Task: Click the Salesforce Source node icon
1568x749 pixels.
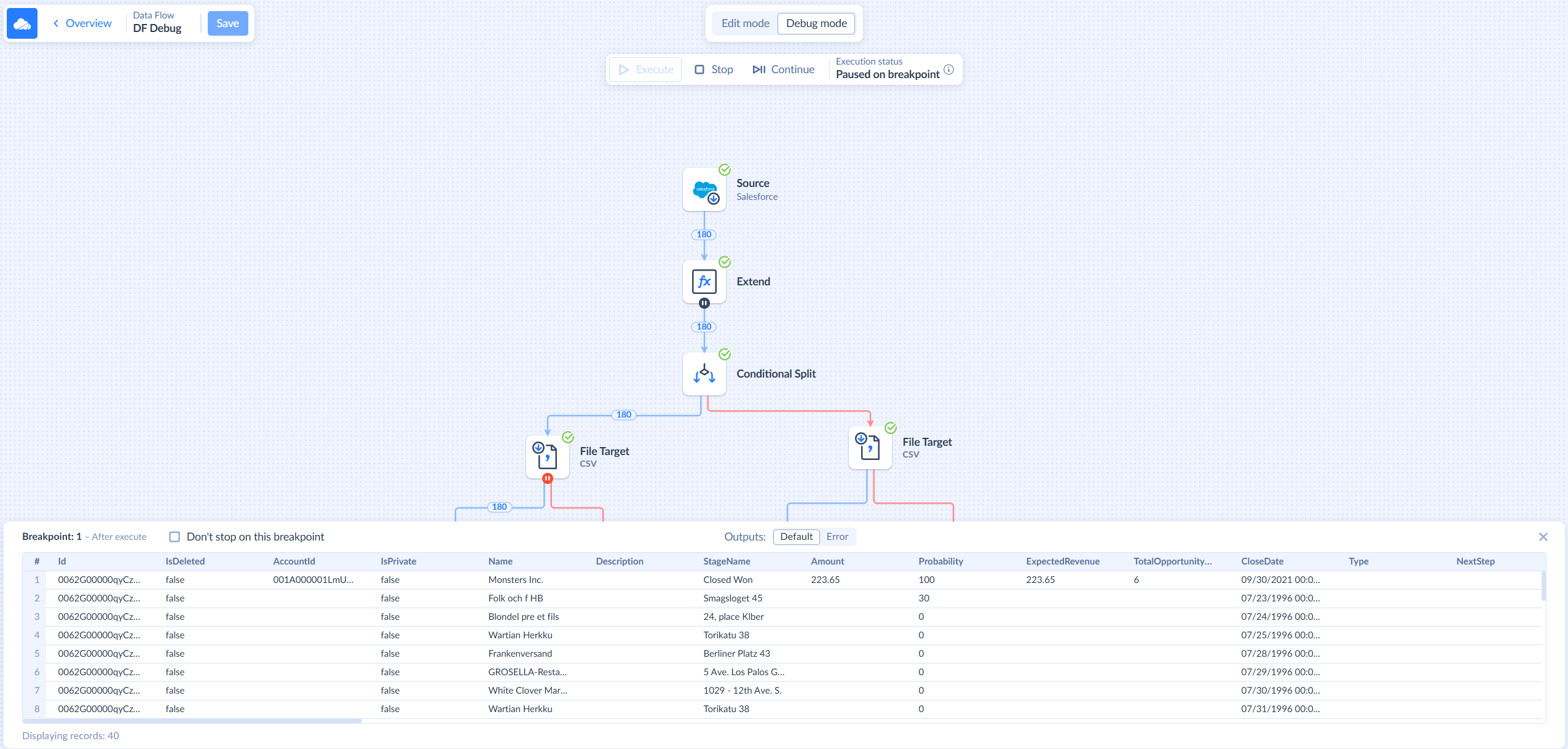Action: pyautogui.click(x=704, y=190)
